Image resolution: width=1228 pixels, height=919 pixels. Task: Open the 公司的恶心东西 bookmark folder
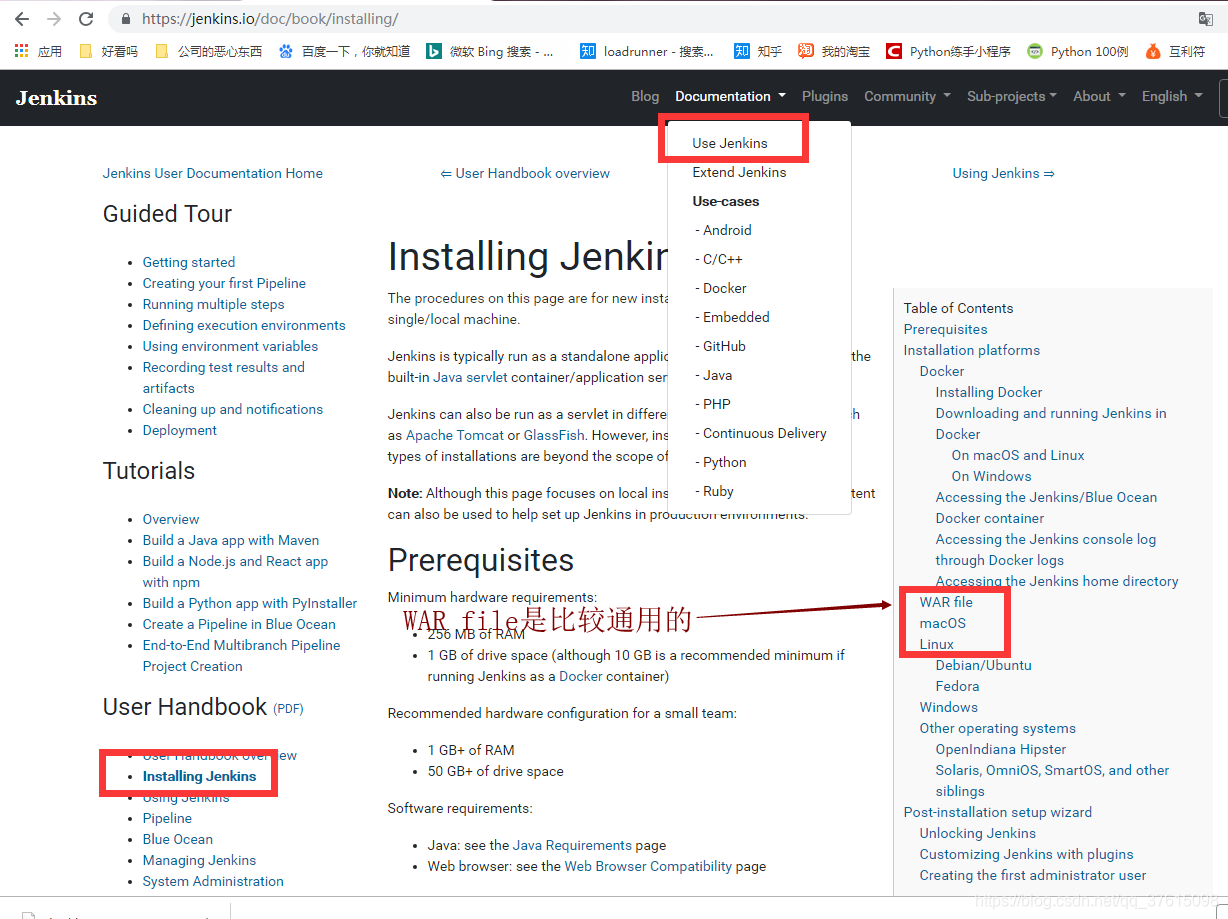(x=209, y=51)
